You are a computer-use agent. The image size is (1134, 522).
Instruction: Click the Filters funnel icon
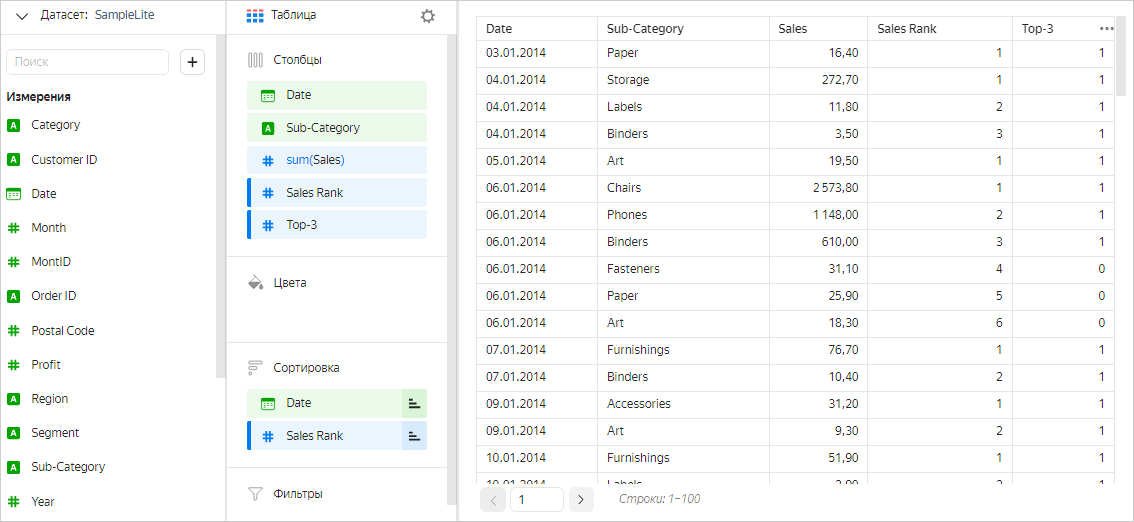255,494
